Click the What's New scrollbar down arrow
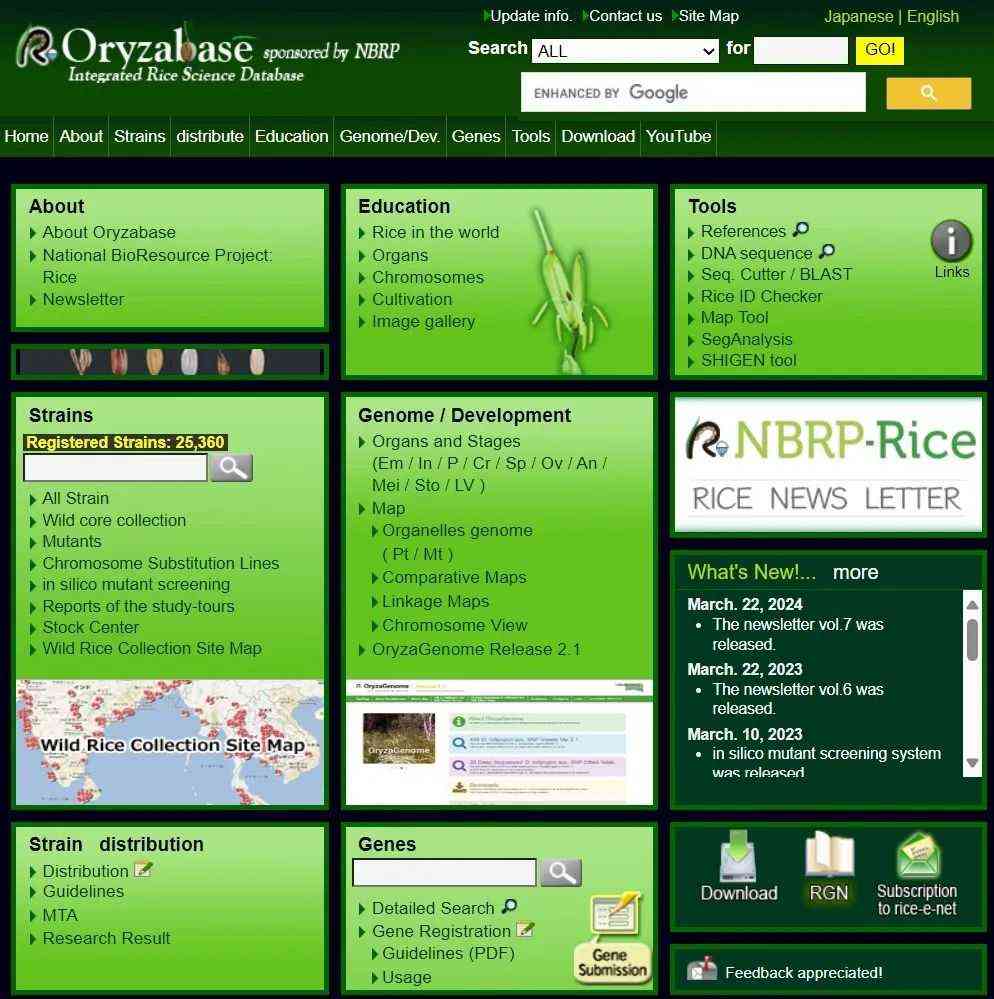The image size is (994, 999). point(972,763)
